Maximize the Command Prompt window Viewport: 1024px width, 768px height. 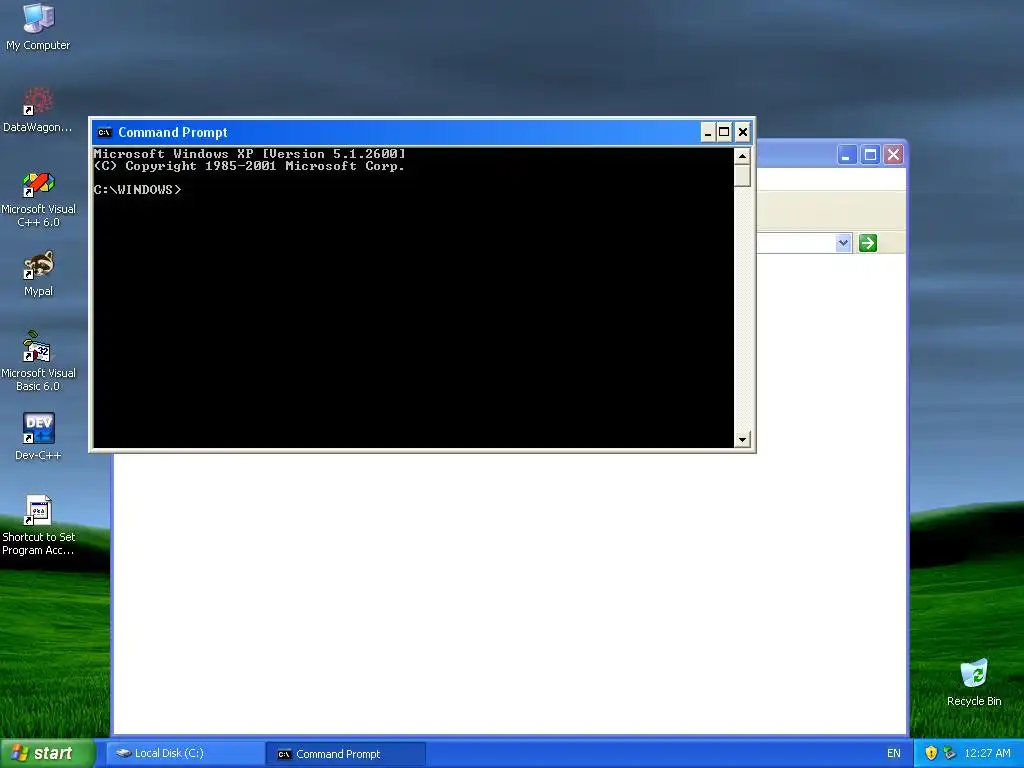click(724, 133)
